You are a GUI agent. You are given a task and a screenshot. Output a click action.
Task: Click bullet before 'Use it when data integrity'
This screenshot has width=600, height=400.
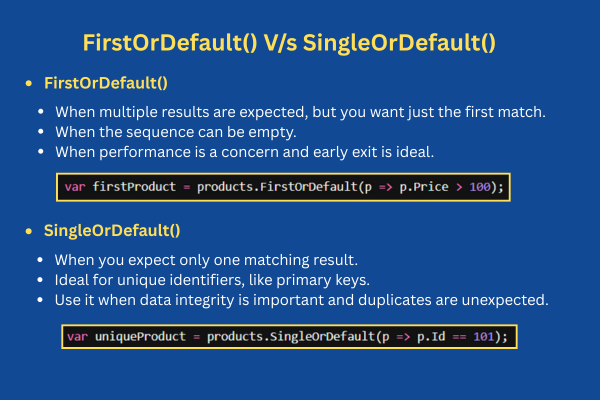pyautogui.click(x=40, y=300)
